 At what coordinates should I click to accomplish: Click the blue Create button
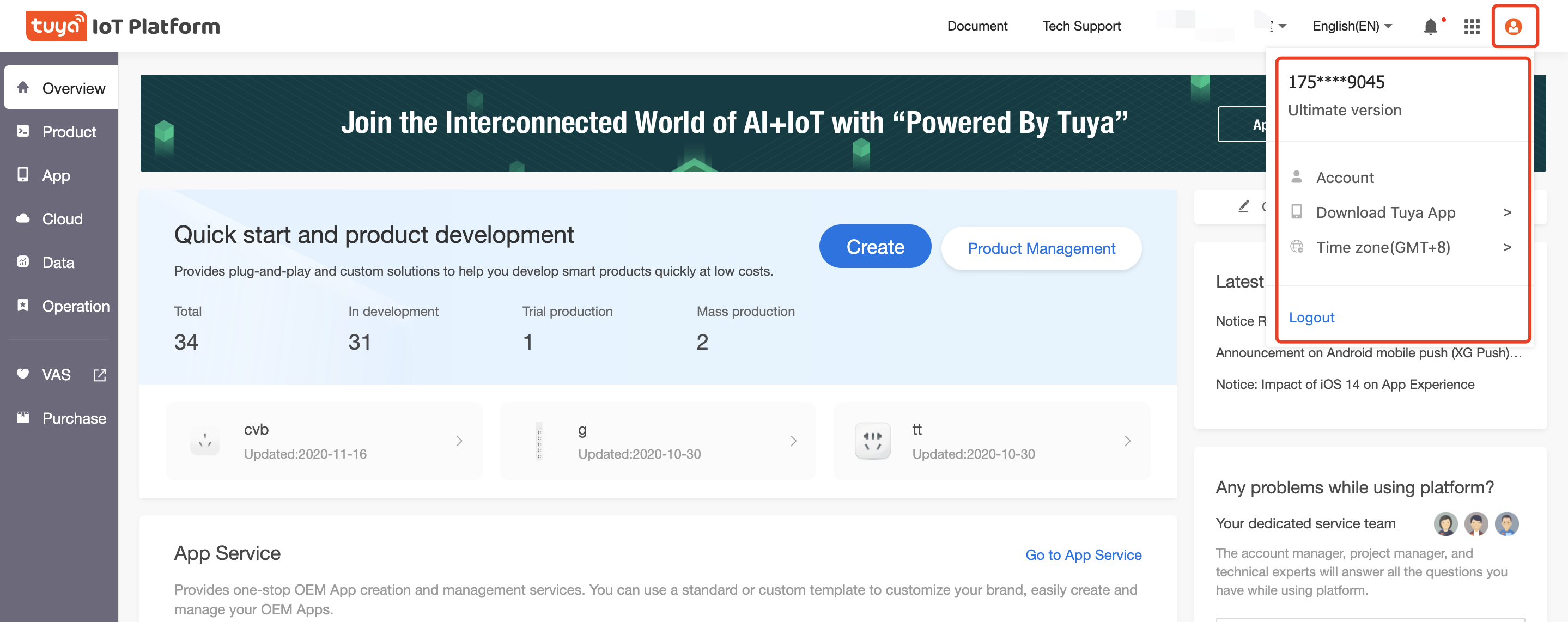click(x=875, y=246)
